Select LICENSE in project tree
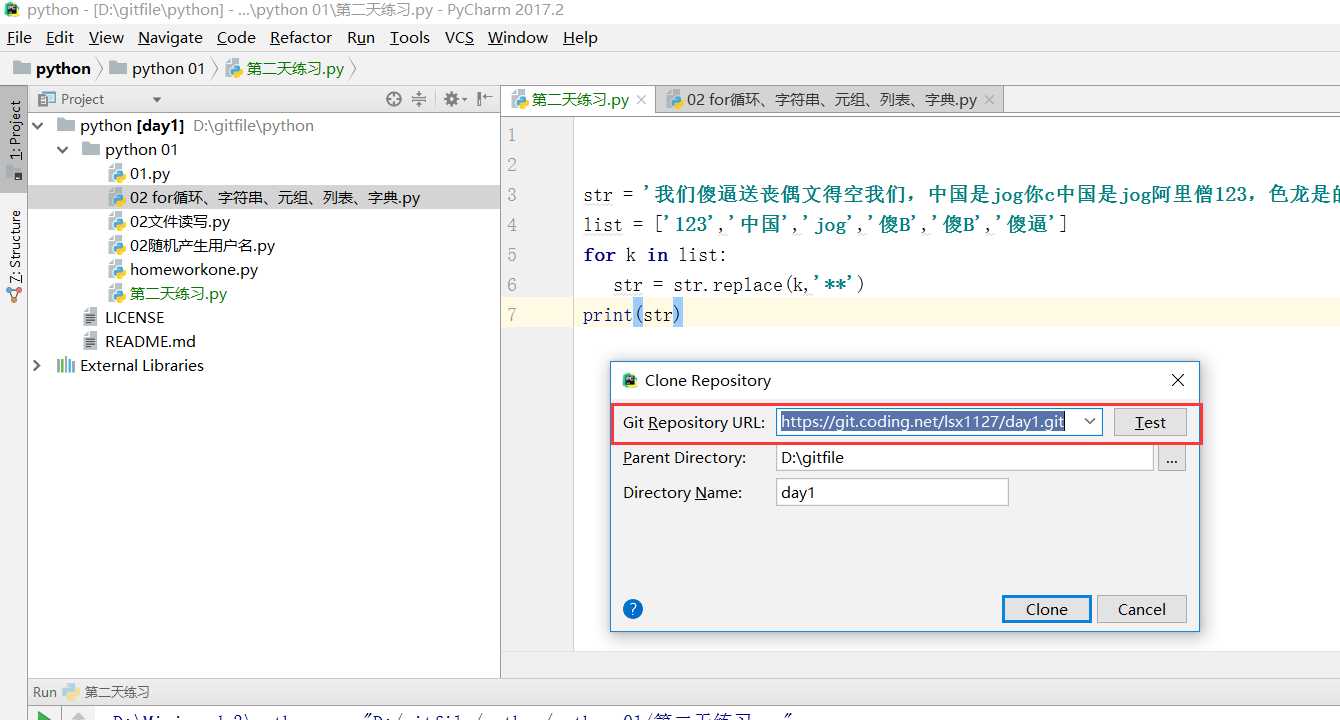 click(134, 317)
